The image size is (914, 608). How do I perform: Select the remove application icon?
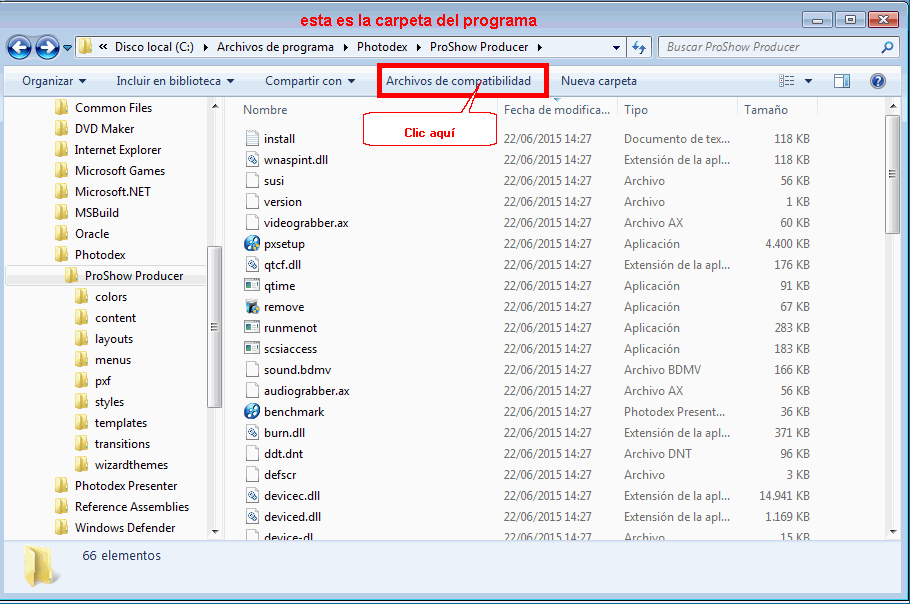(252, 306)
